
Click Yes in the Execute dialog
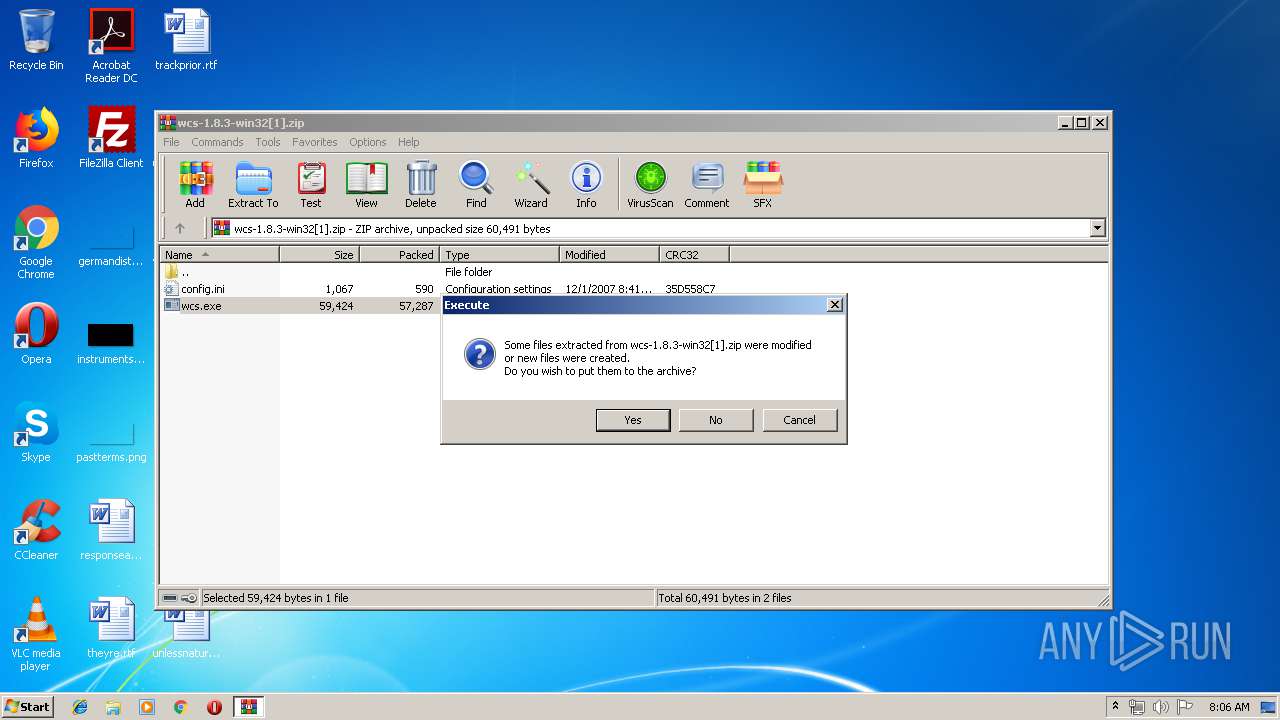633,420
